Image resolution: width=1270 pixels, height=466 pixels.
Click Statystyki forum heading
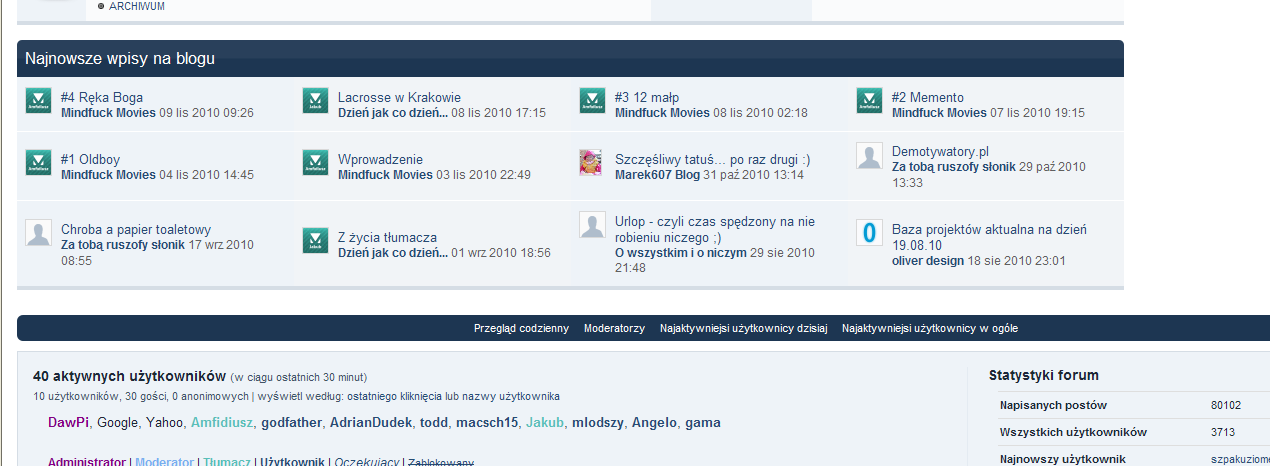coord(1044,376)
